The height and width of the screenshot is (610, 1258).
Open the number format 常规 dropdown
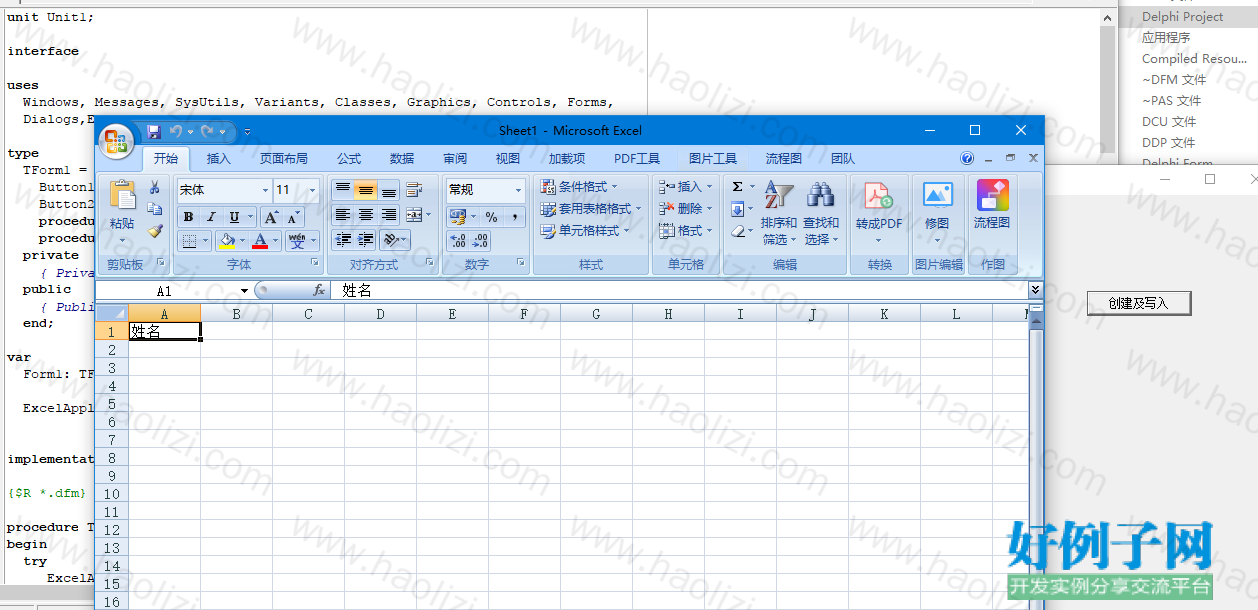pos(518,190)
